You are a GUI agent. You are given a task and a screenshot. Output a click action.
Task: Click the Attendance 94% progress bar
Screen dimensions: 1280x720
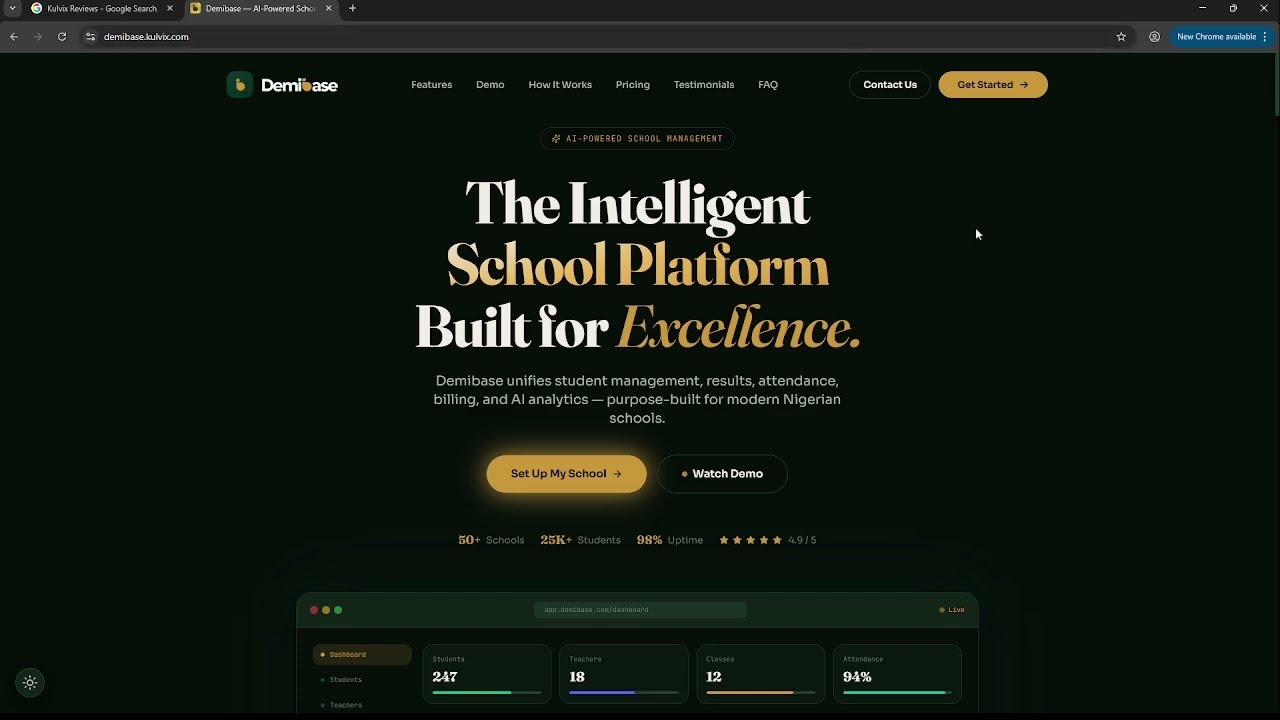coord(897,692)
